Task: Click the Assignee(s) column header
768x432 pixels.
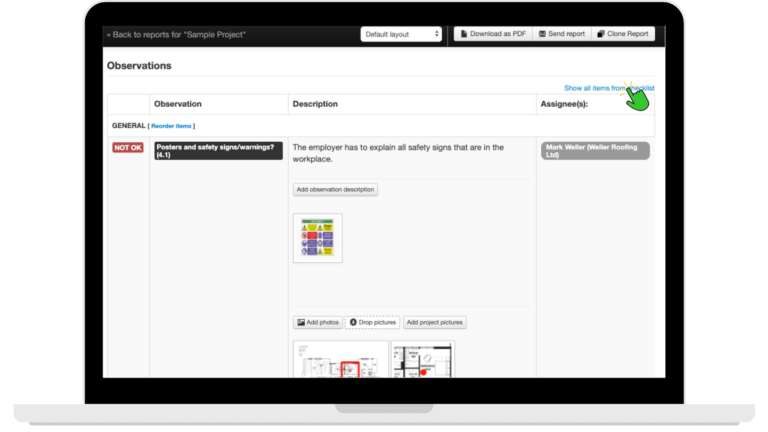Action: pos(564,104)
